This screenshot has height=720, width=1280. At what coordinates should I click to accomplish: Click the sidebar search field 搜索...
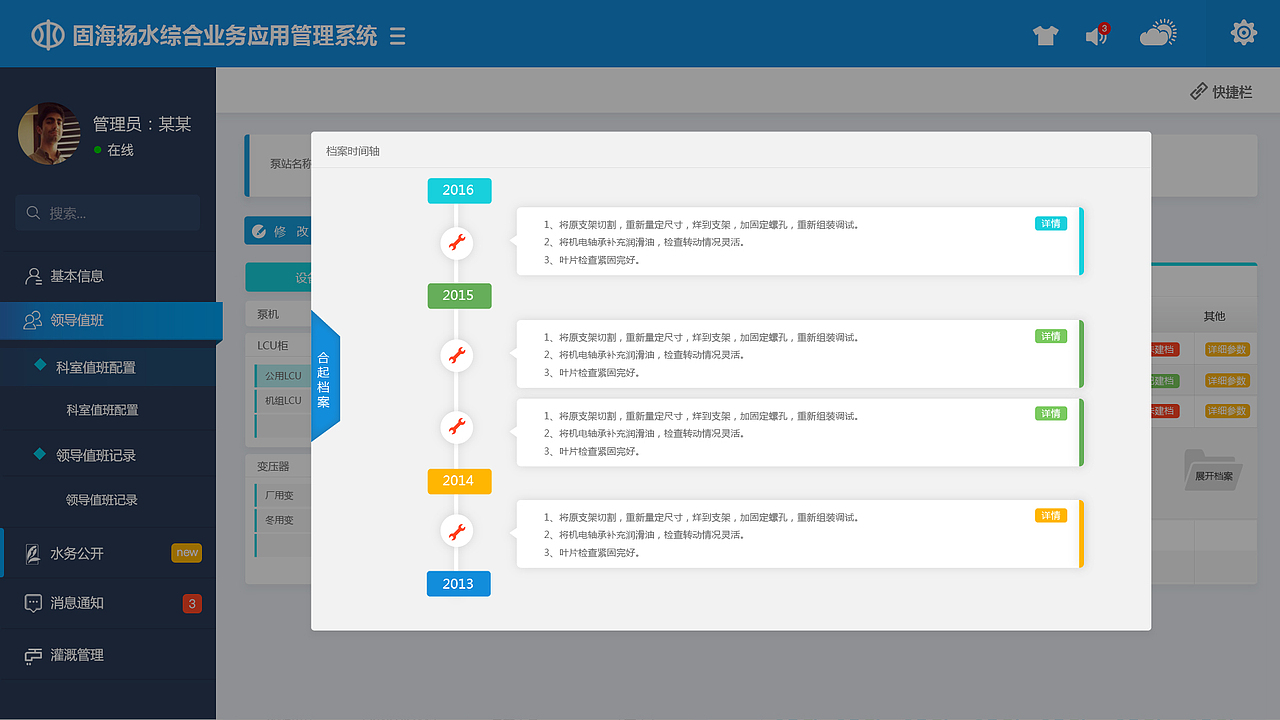tap(108, 213)
